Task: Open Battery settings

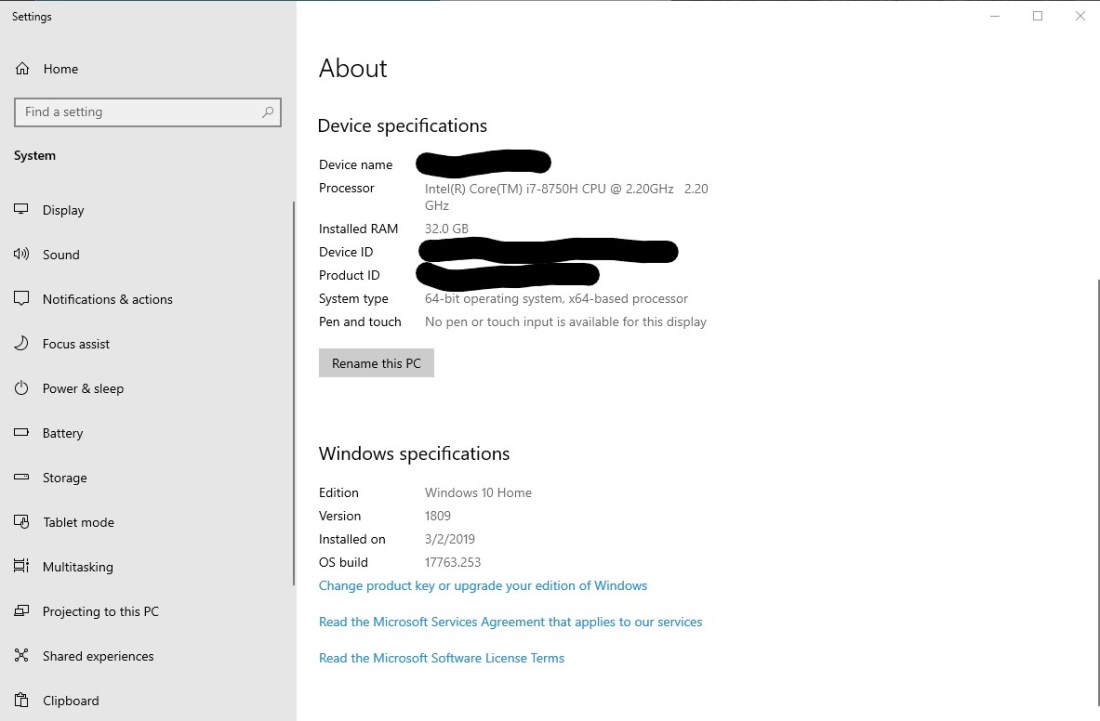Action: [x=63, y=433]
